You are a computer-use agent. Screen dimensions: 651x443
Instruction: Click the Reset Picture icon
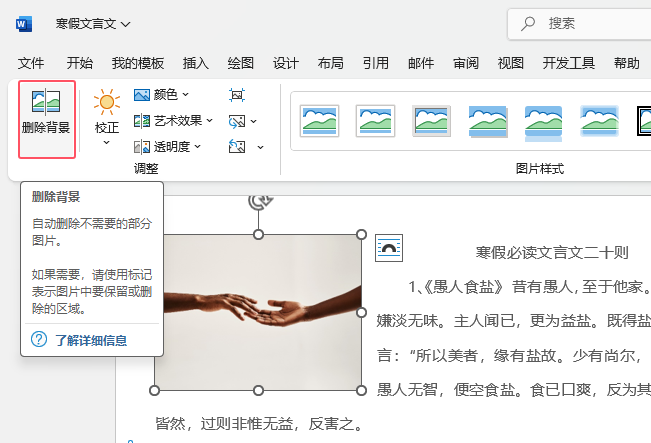click(237, 147)
